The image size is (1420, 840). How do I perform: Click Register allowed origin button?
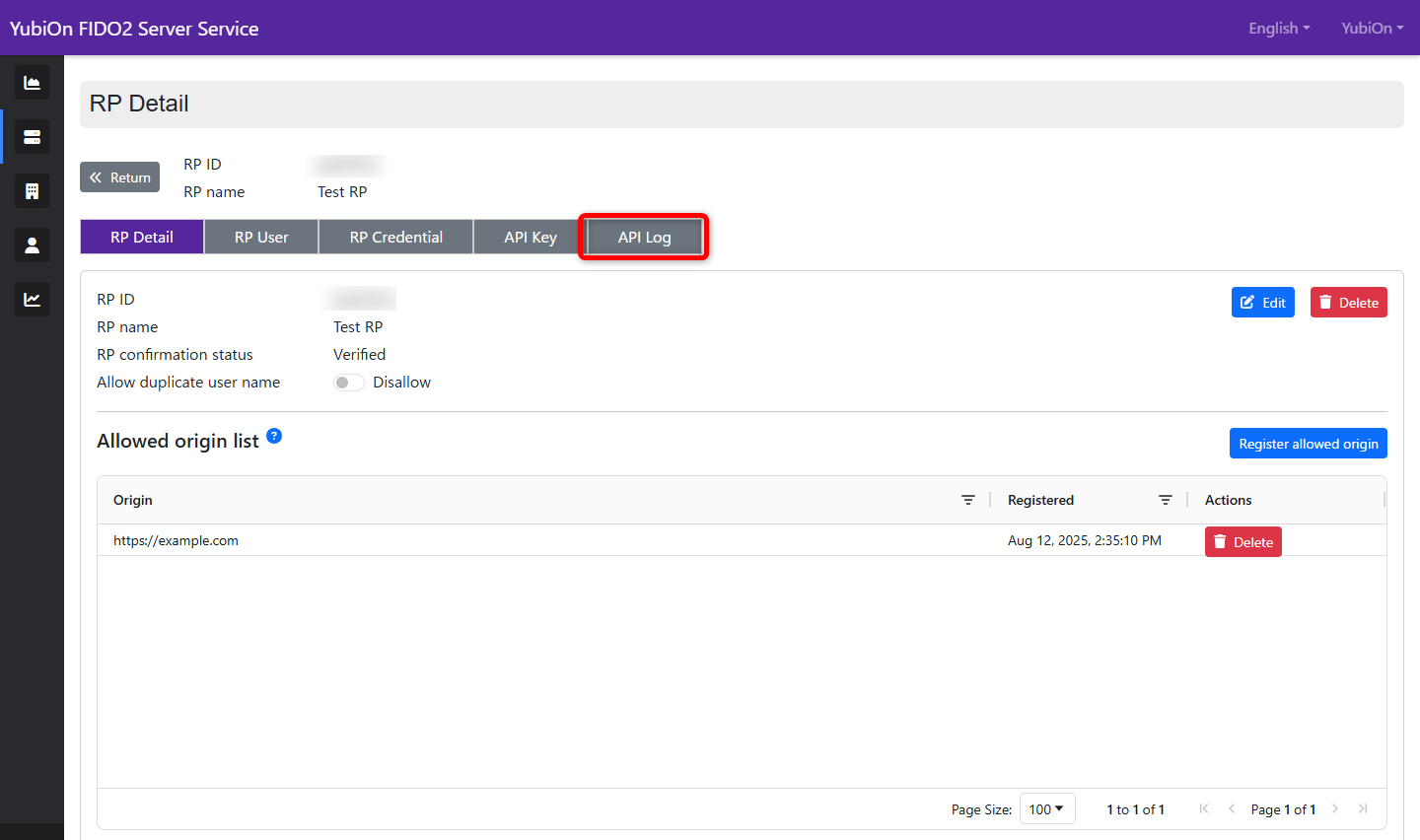(x=1309, y=444)
